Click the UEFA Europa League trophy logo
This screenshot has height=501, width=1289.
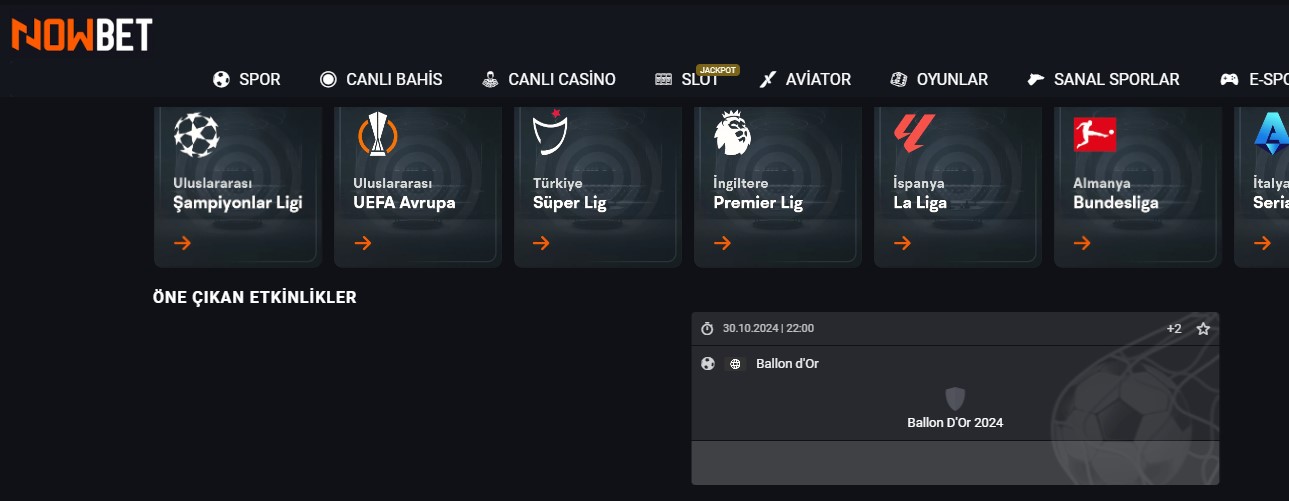377,134
